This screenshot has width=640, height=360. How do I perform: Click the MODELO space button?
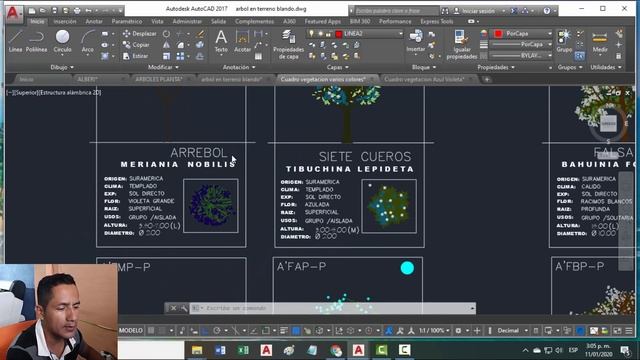pos(131,330)
